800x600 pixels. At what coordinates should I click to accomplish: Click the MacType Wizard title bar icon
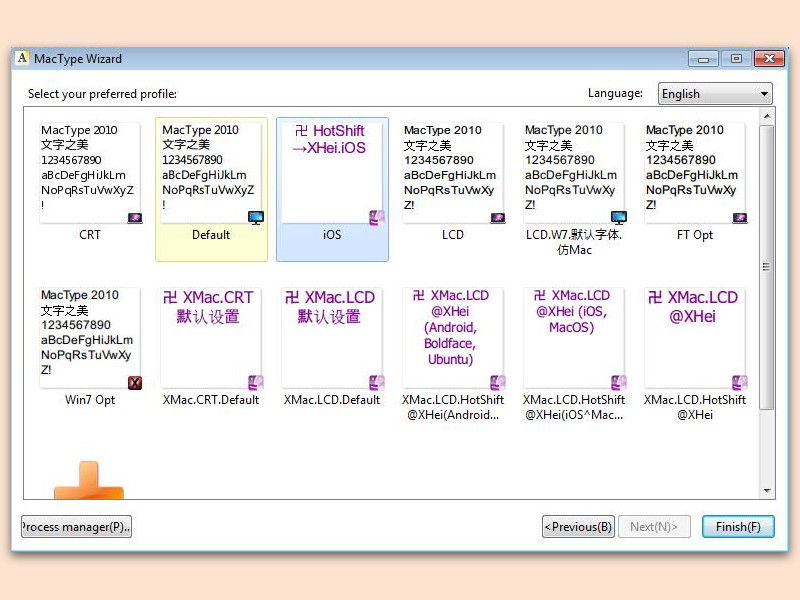(22, 58)
